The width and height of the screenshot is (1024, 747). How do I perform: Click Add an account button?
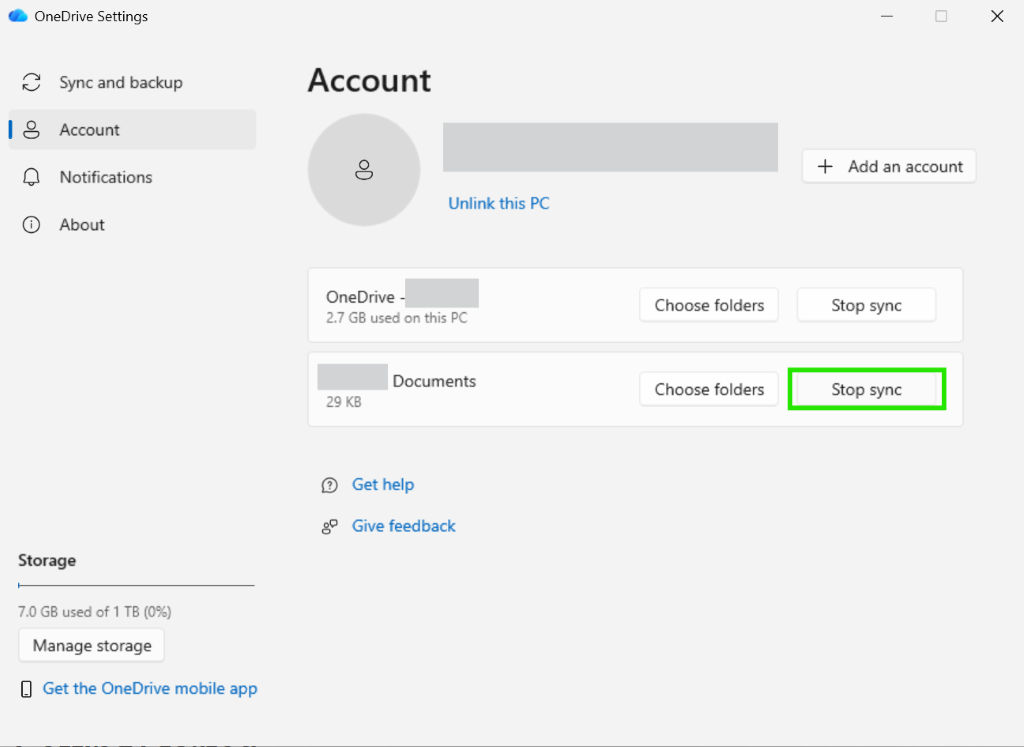point(889,167)
